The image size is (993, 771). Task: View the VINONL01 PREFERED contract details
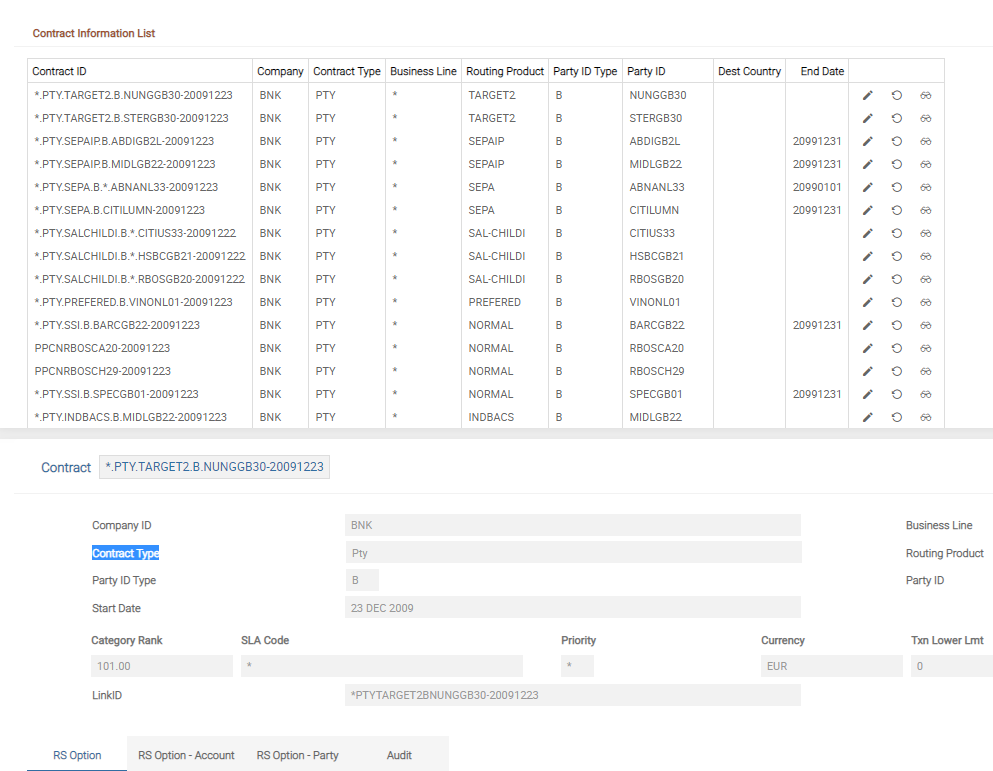pos(926,302)
